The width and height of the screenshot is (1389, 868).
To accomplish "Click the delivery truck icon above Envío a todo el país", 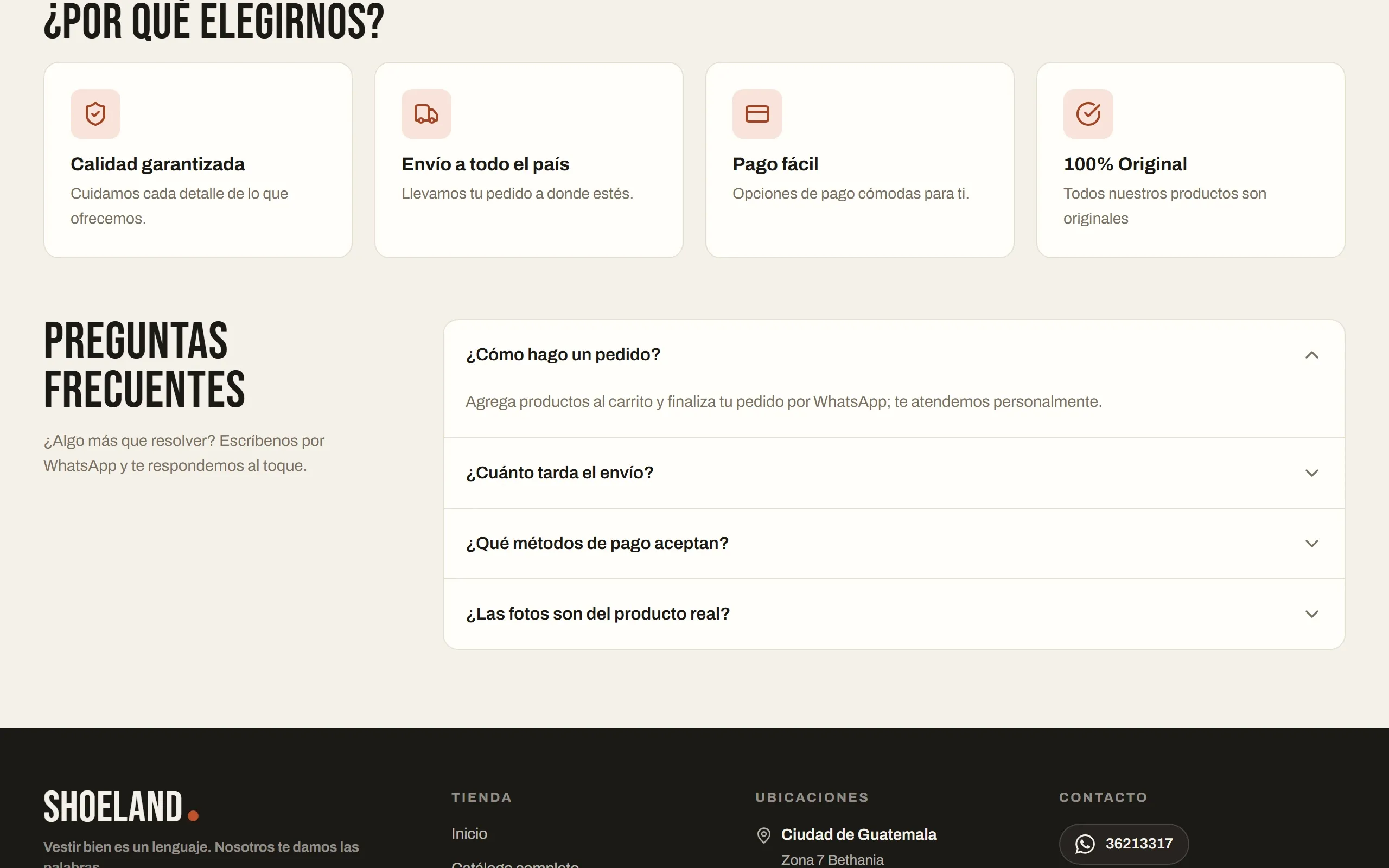I will [x=426, y=114].
